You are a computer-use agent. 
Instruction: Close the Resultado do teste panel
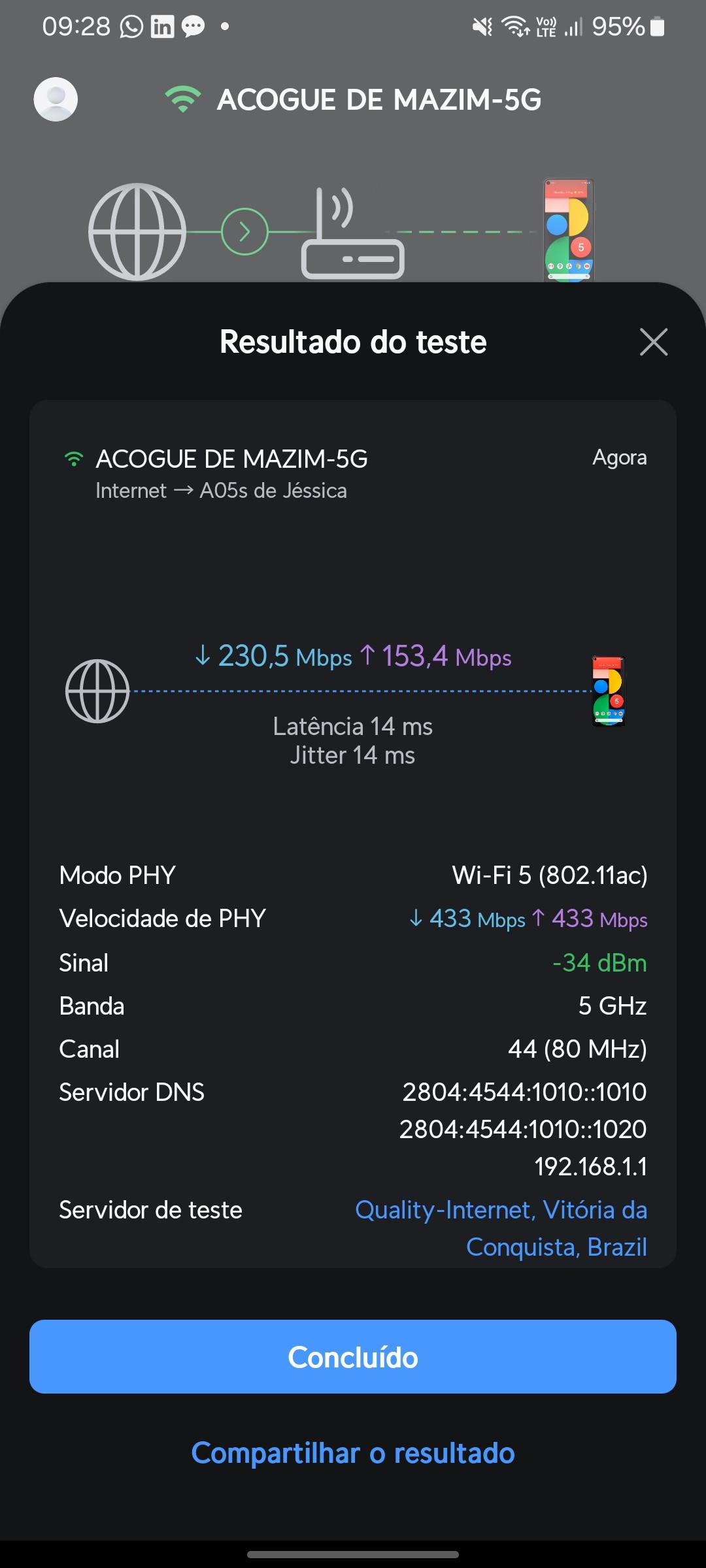coord(653,342)
